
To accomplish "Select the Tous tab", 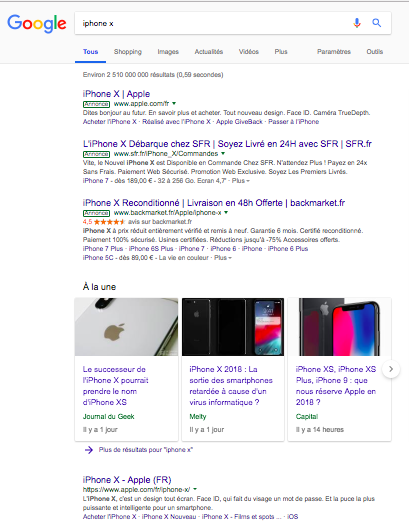I will [x=90, y=52].
